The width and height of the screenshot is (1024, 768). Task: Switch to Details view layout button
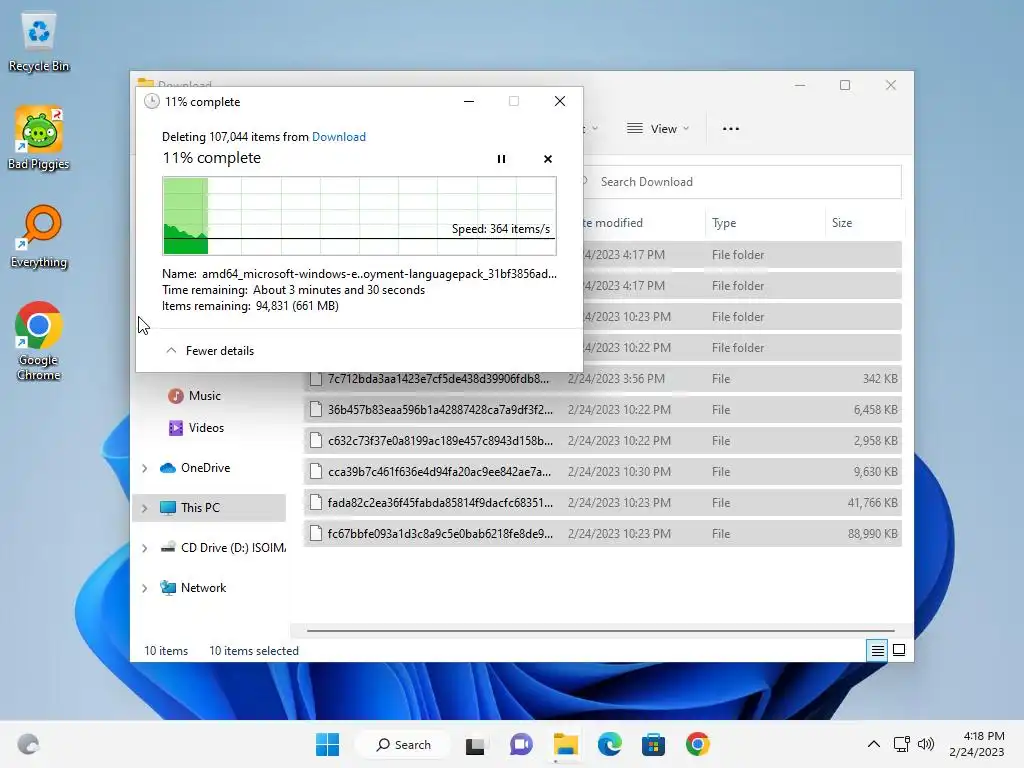click(x=877, y=650)
